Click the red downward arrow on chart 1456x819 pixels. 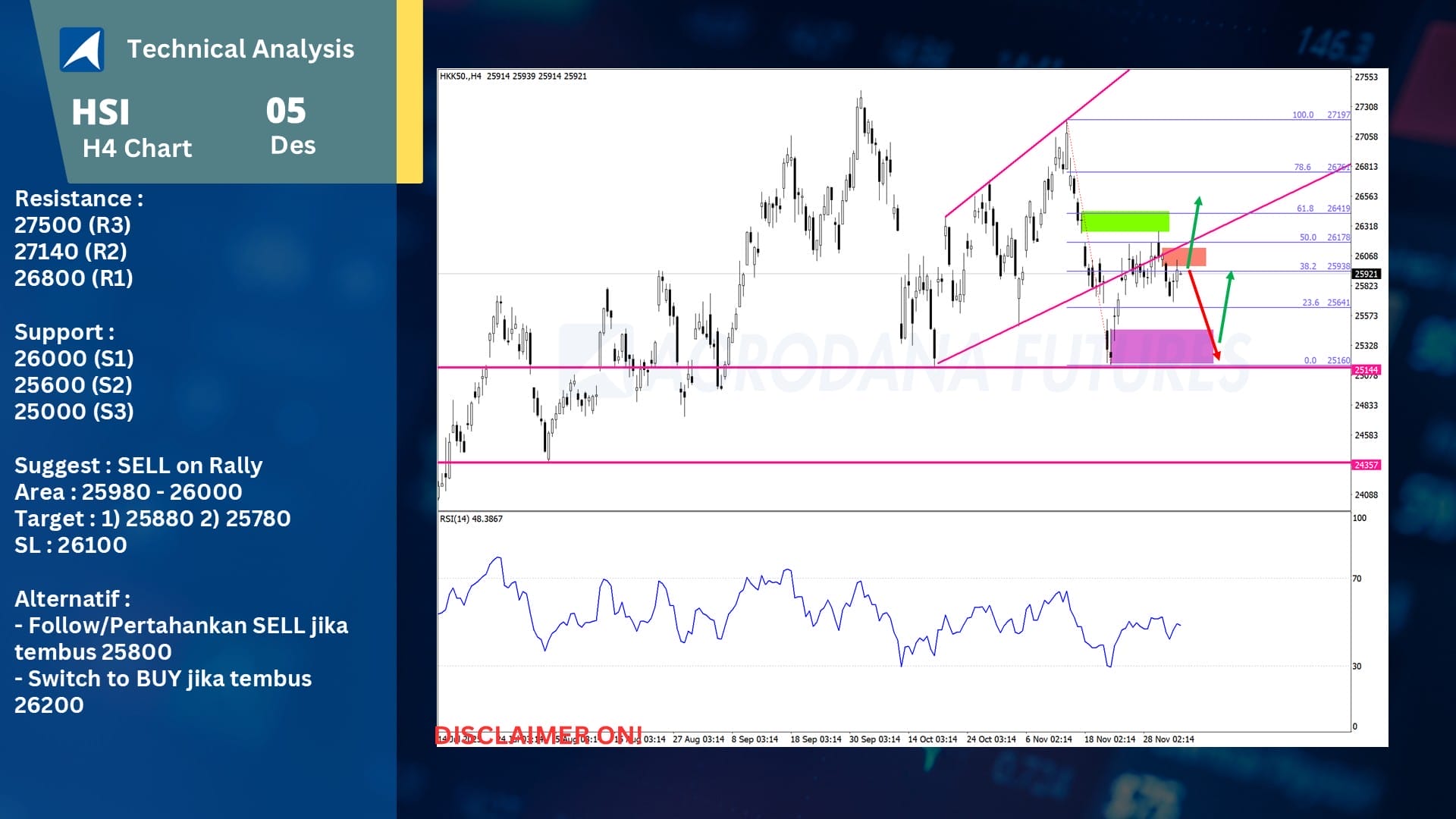coord(1203,315)
